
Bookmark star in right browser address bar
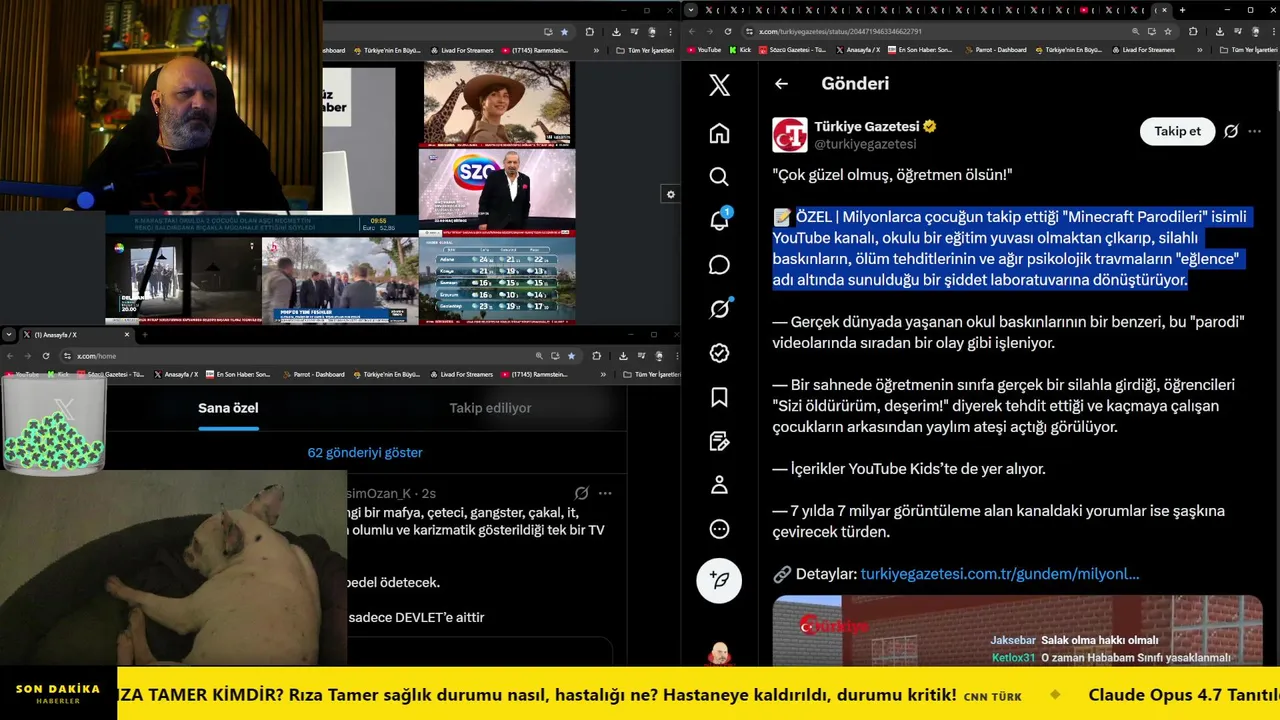click(1166, 31)
